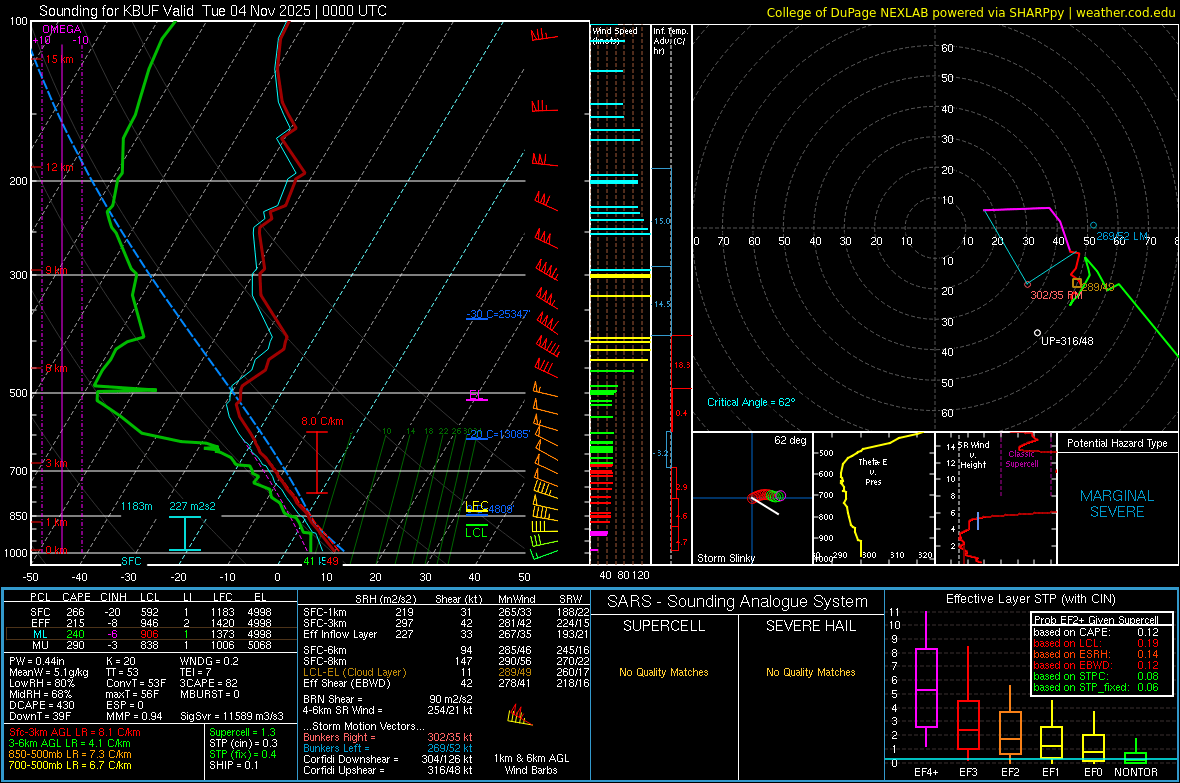Select the 'Eff Shear (EBWD)' row
Viewport: 1180px width, 783px height.
tap(446, 684)
